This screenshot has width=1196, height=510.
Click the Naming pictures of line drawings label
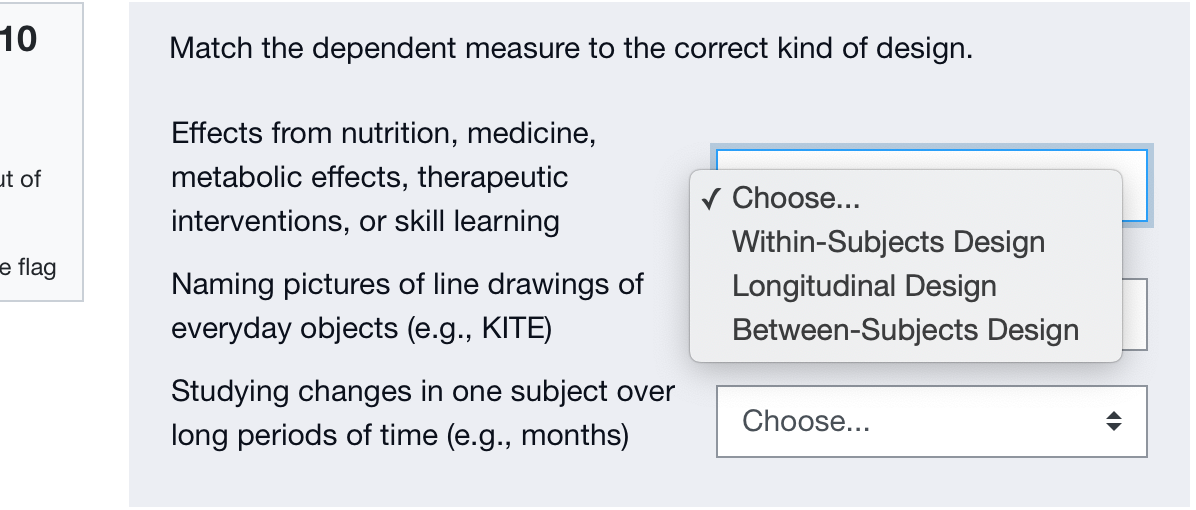(407, 285)
